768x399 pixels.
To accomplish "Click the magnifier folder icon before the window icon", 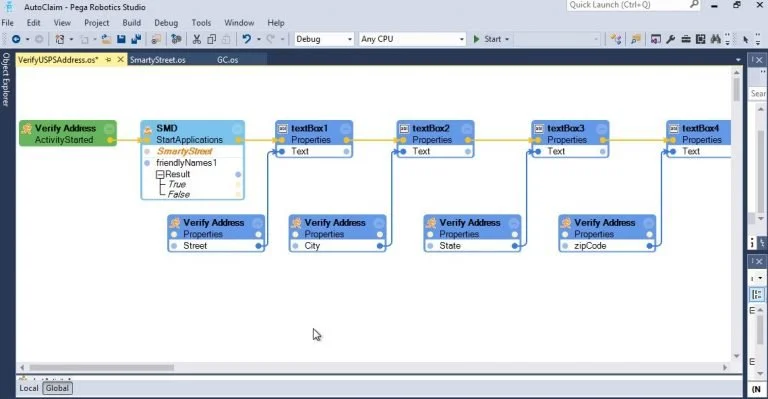I will click(x=635, y=39).
